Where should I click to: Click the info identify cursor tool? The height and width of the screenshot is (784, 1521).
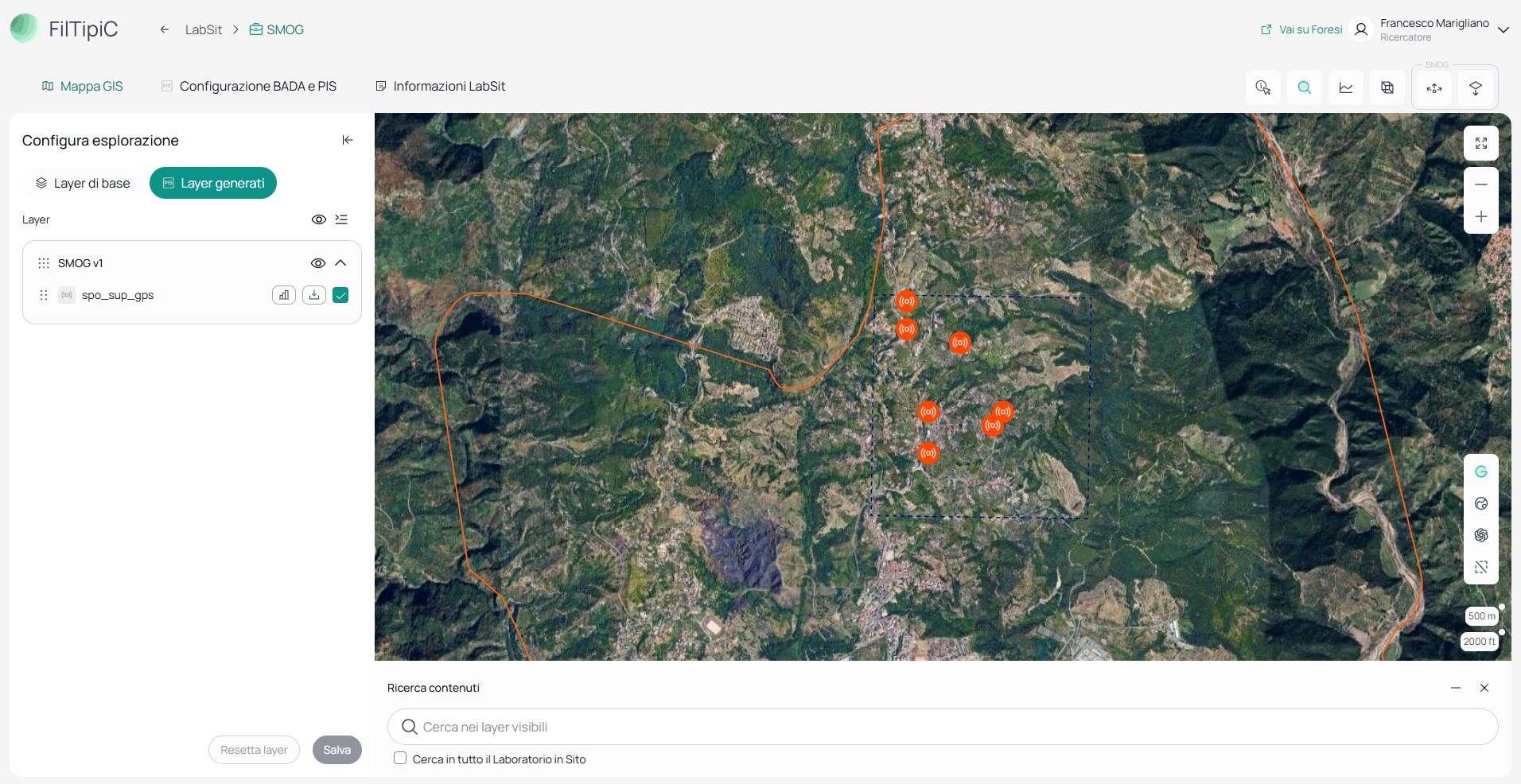(x=1263, y=87)
